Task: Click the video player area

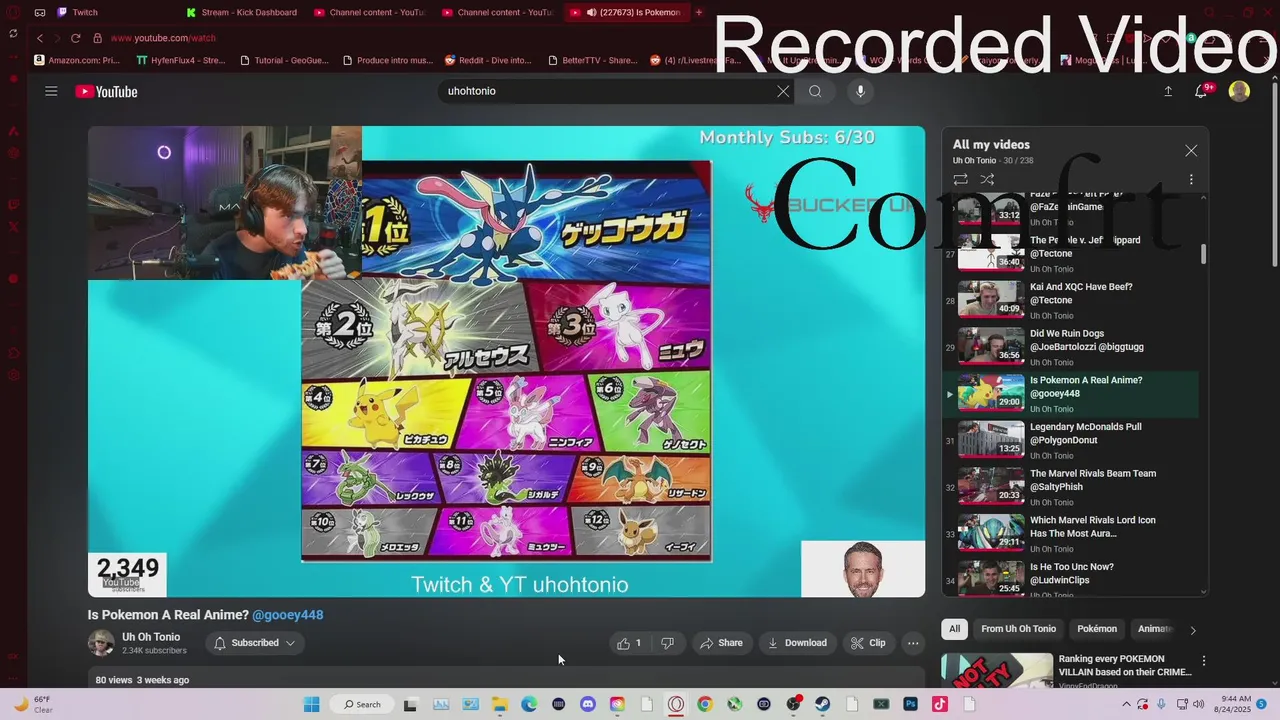Action: (506, 361)
